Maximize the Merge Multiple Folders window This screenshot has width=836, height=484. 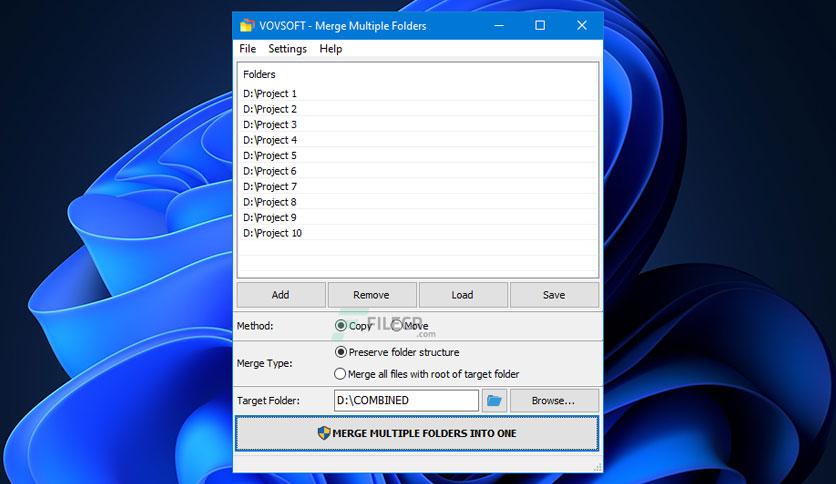[x=540, y=25]
